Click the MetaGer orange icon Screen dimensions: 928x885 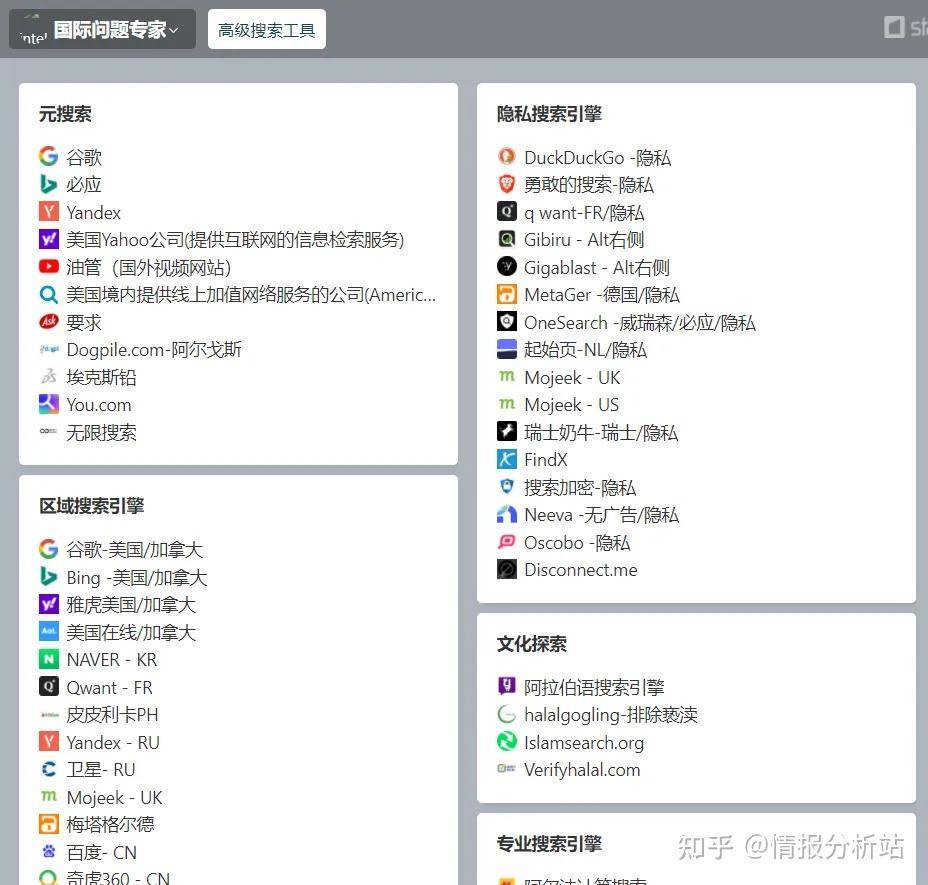(x=507, y=294)
